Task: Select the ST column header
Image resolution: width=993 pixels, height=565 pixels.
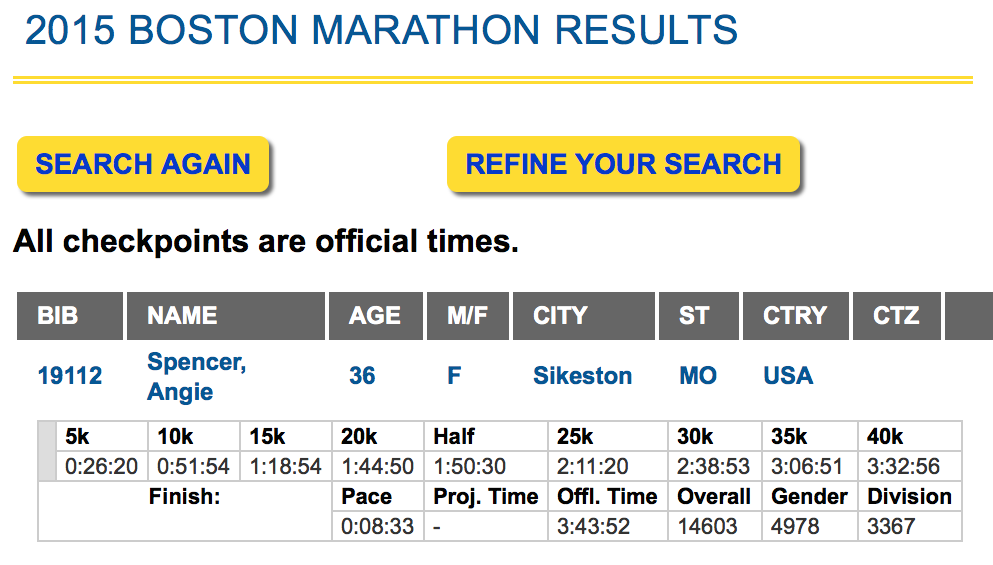Action: 699,315
